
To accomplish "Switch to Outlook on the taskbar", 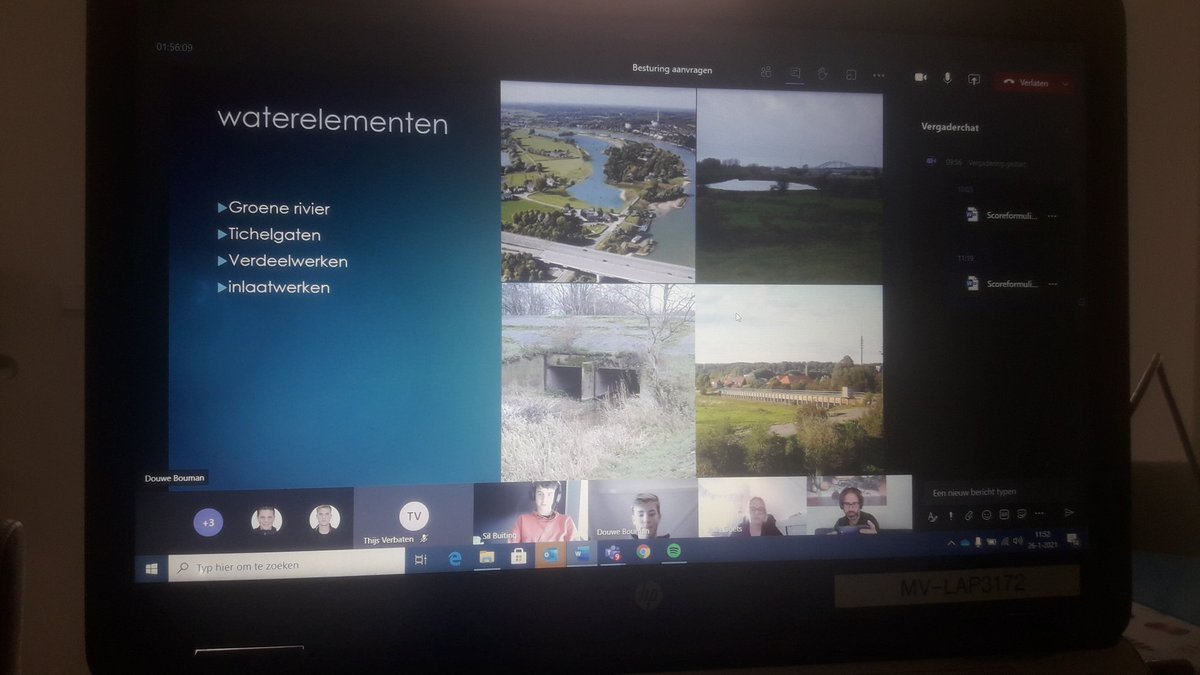I will coord(550,555).
